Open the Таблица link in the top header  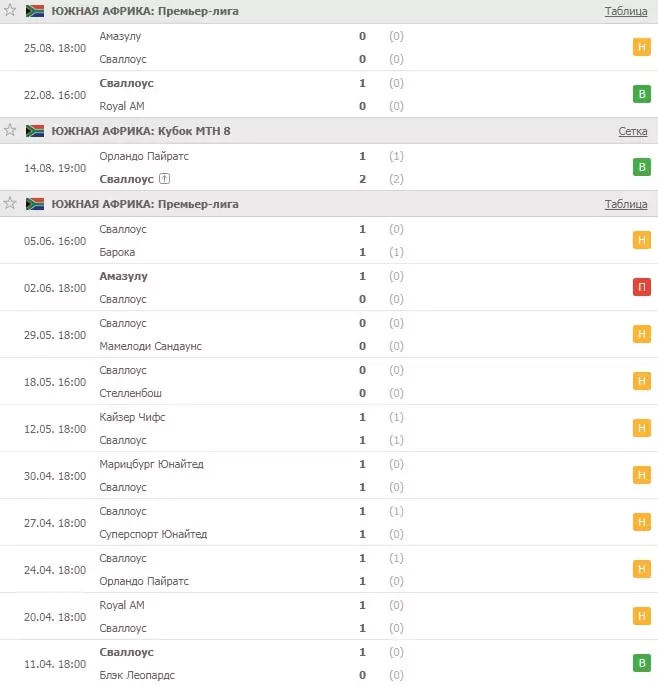tap(626, 11)
